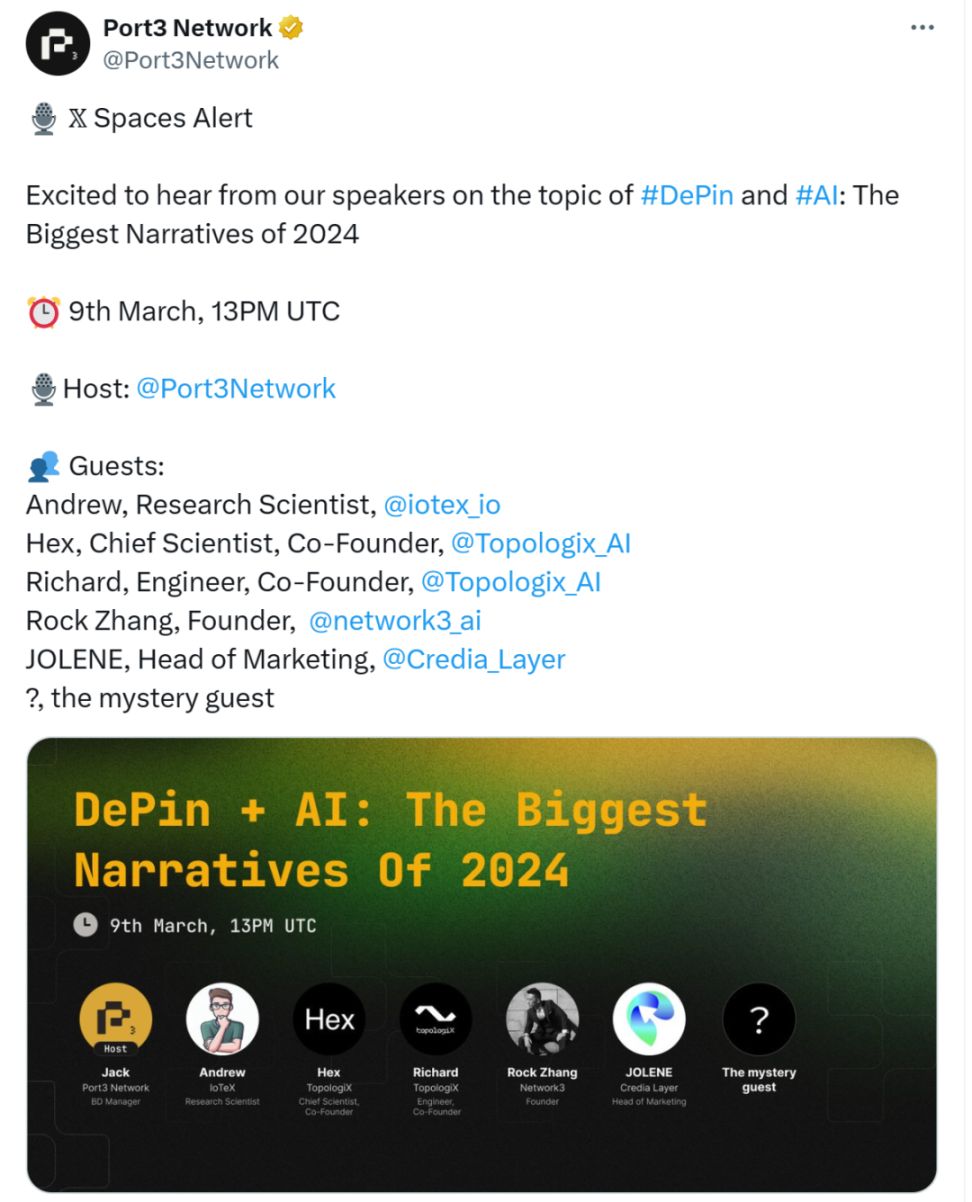Screen dimensions: 972x1202
Task: Click the mystery guest question mark
Action: pyautogui.click(x=759, y=1019)
